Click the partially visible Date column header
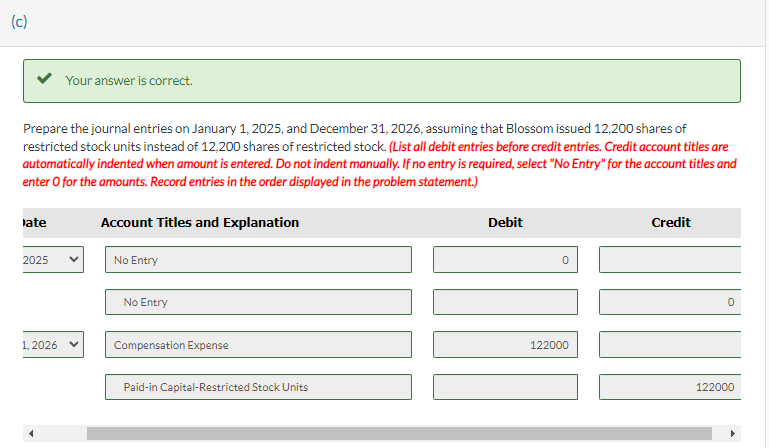 coord(34,223)
